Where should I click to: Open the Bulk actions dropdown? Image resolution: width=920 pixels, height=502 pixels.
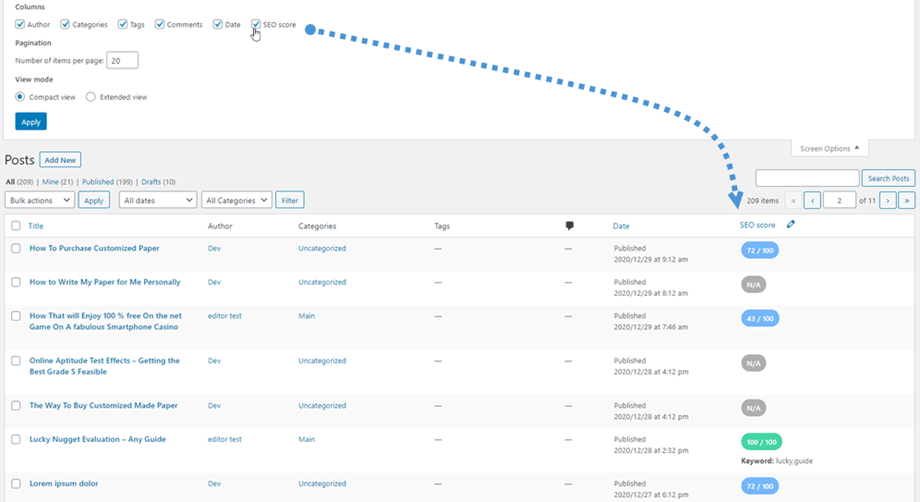40,200
